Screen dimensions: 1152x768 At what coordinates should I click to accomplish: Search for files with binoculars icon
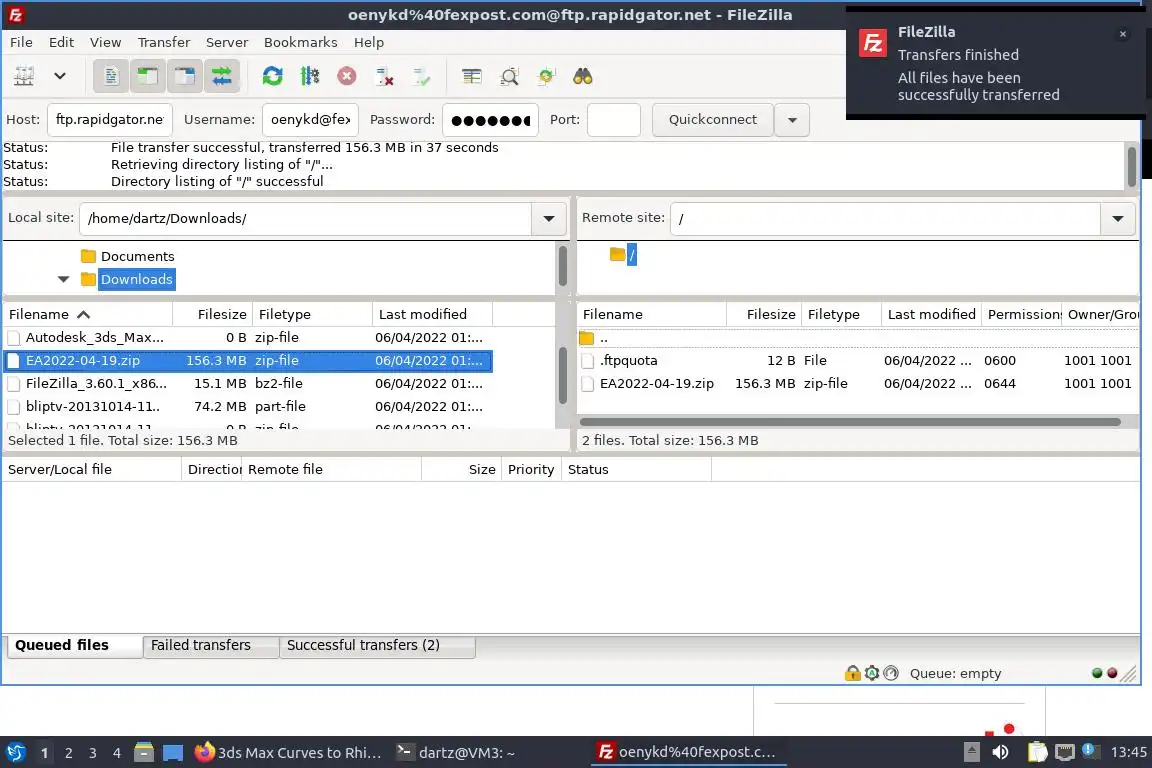click(583, 76)
